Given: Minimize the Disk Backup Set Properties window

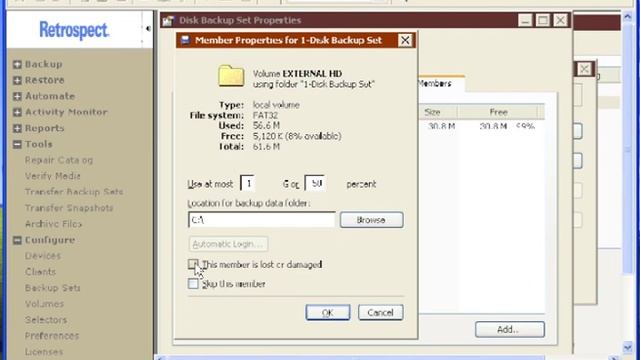Looking at the screenshot, I should tap(525, 20).
